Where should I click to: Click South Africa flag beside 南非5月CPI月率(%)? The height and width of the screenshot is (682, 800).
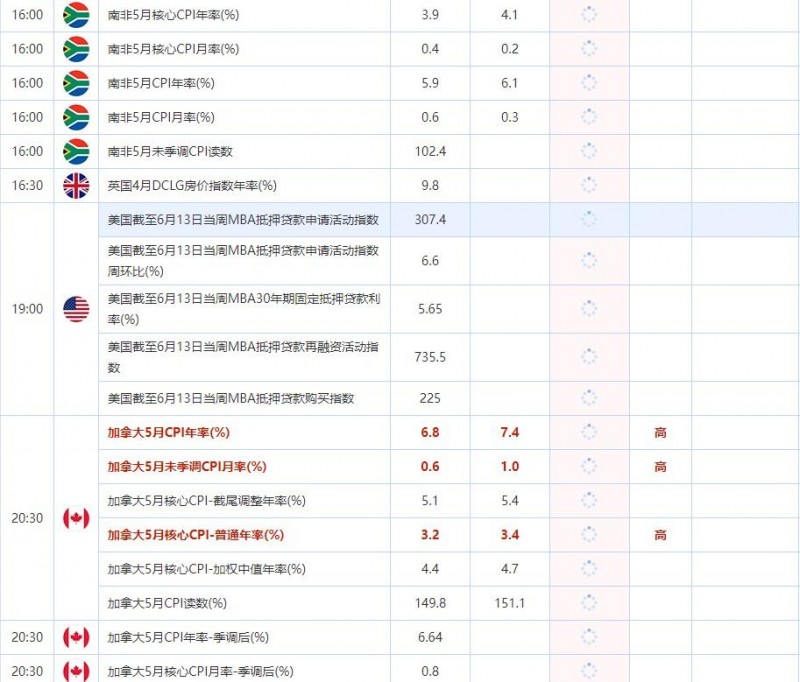pyautogui.click(x=76, y=117)
